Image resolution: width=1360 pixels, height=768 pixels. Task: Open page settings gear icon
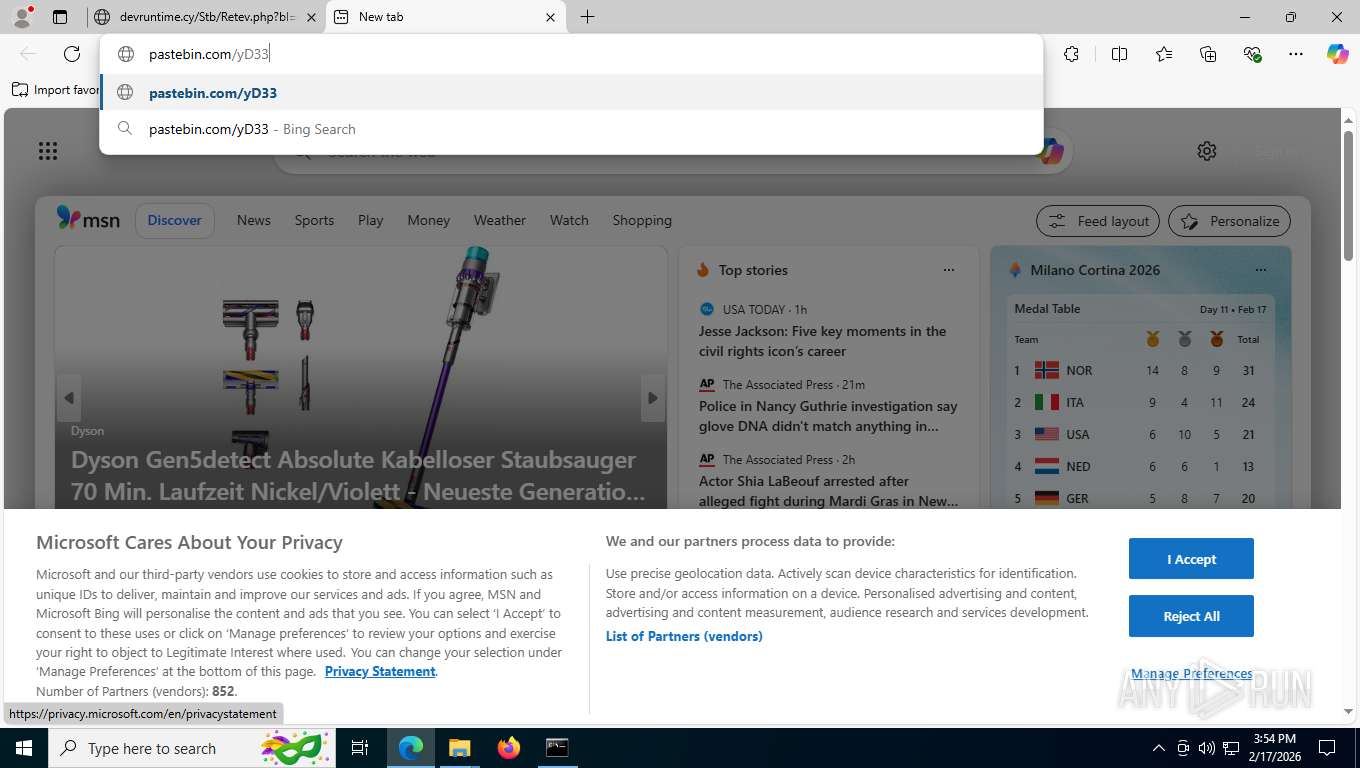tap(1207, 151)
